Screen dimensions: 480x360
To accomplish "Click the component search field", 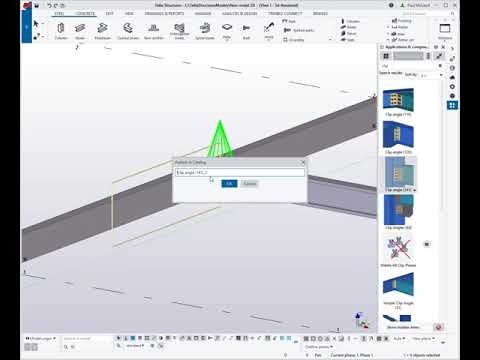I will (410, 66).
